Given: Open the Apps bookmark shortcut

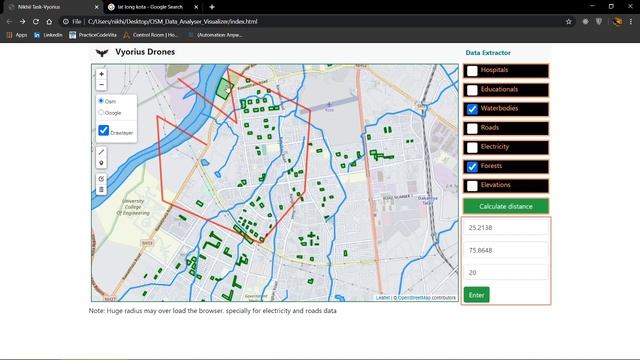Looking at the screenshot, I should pos(17,35).
